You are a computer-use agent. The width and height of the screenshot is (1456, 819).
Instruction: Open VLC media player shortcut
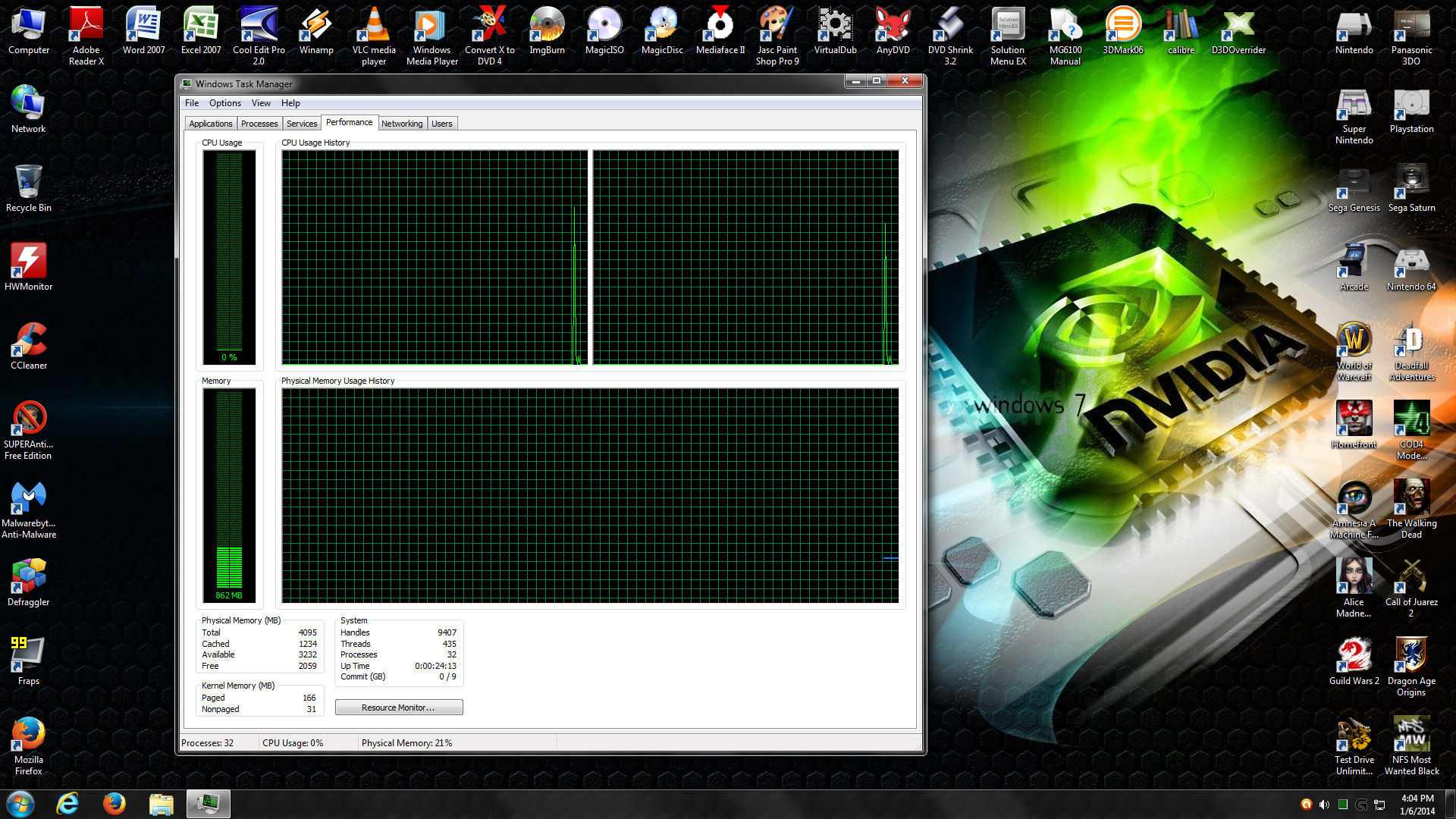[x=374, y=36]
